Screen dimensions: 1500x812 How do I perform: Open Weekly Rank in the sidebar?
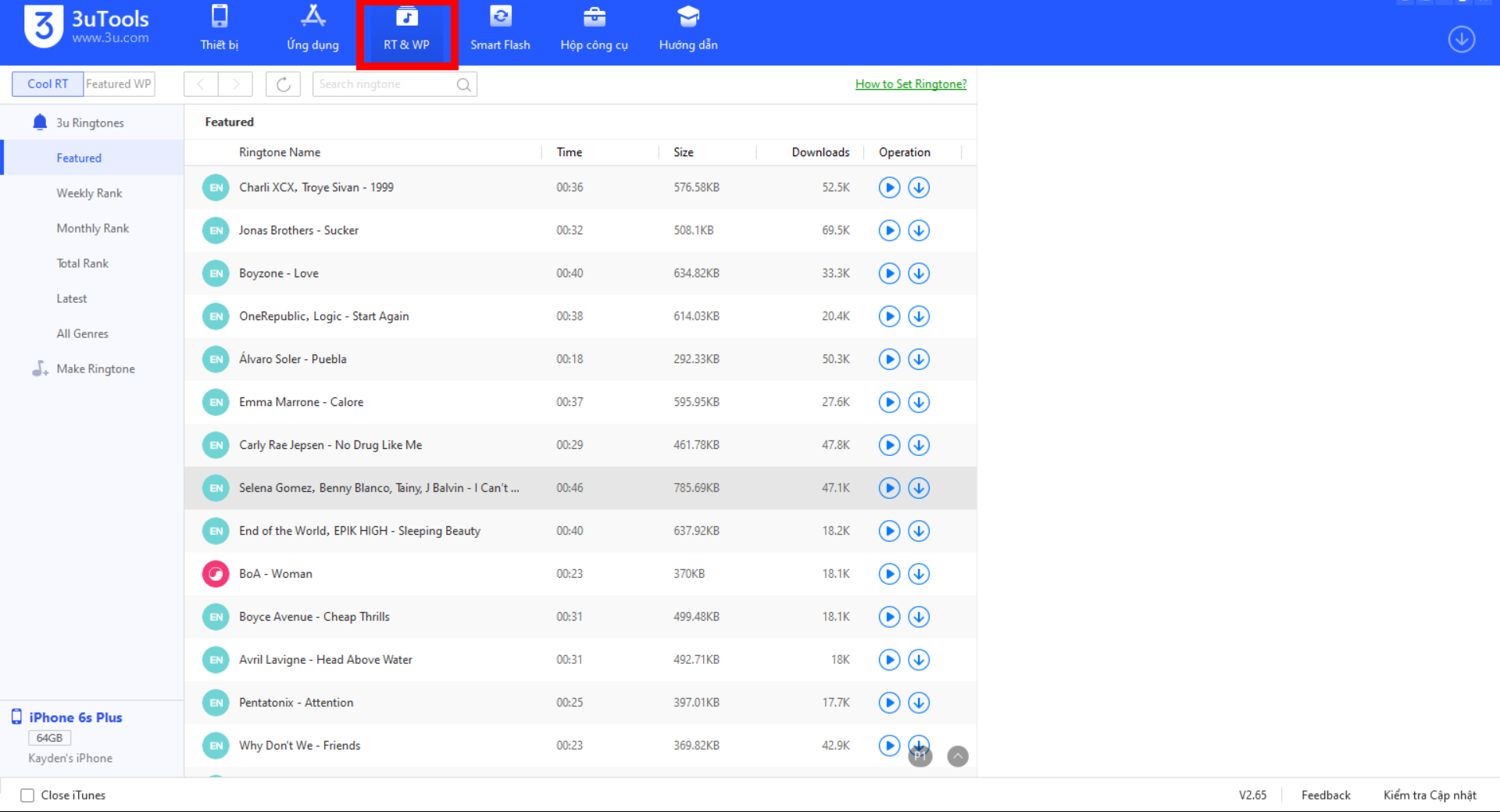click(89, 193)
